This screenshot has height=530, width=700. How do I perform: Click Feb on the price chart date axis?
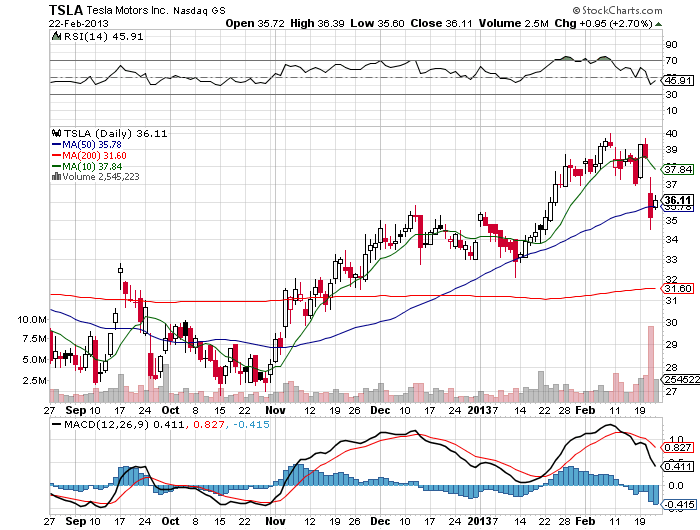tap(585, 410)
